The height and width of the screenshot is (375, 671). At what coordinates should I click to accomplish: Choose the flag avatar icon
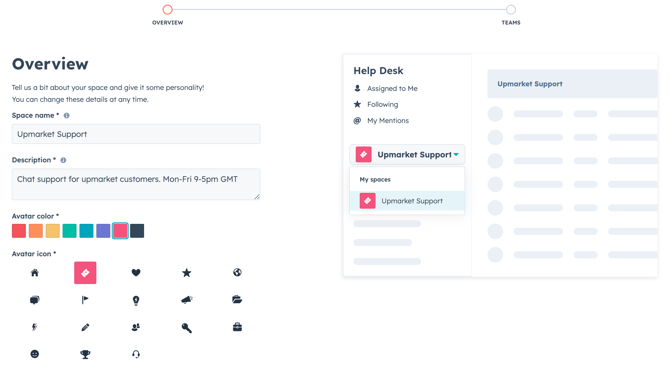click(85, 300)
